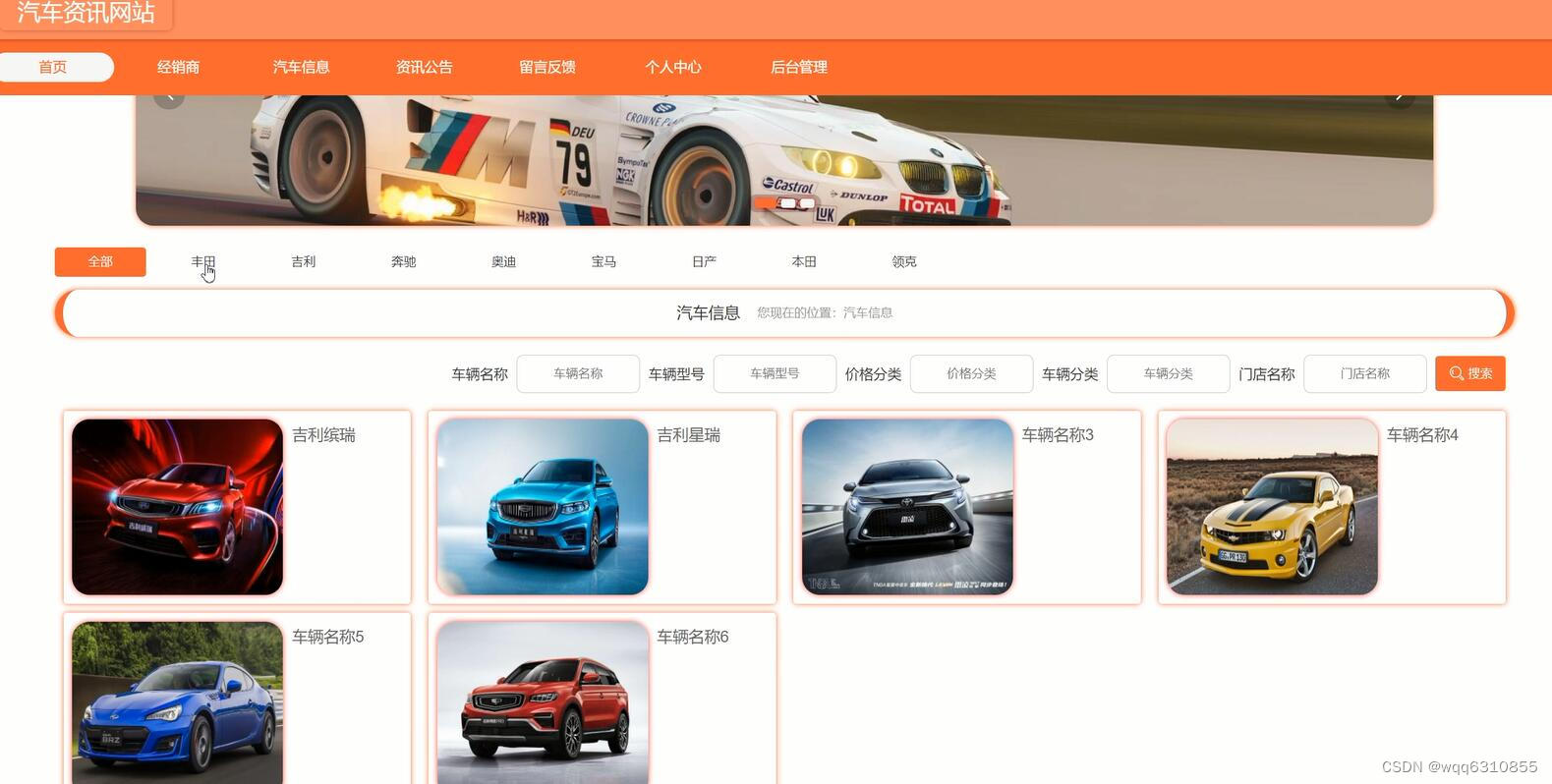Click the next-slide arrow on the banner carousel
Image resolution: width=1552 pixels, height=784 pixels.
click(x=1399, y=97)
